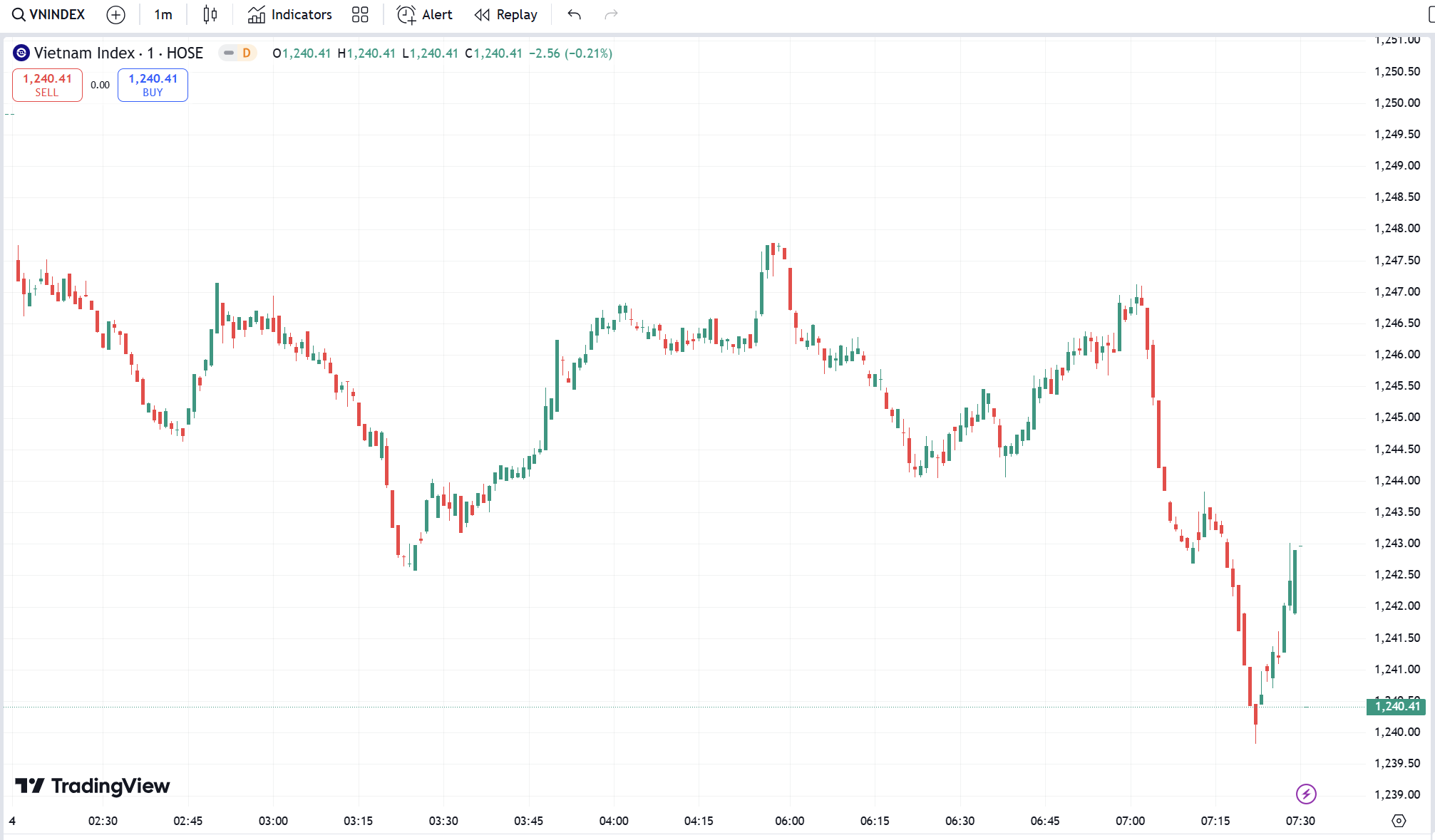This screenshot has height=840, width=1435.
Task: Click the 07:00 time axis label
Action: (1130, 821)
